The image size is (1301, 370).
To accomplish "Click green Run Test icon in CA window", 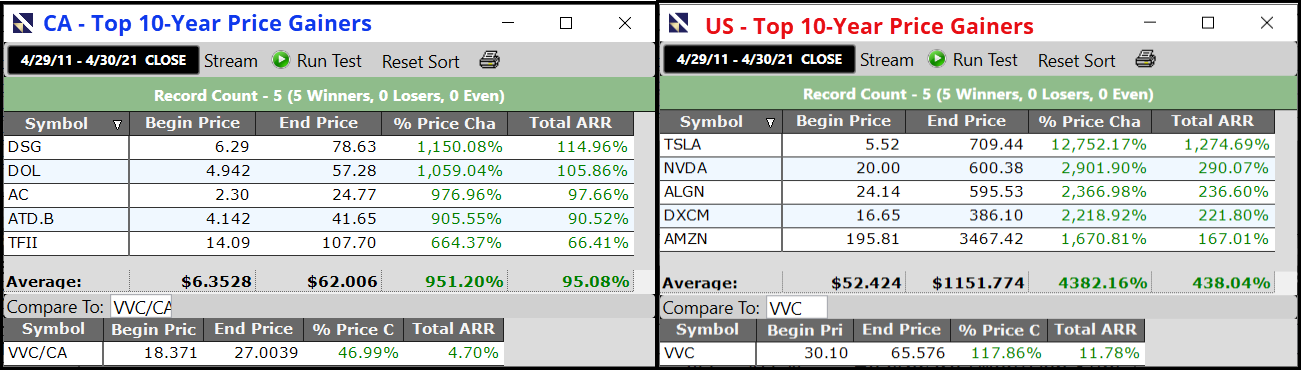I will [280, 60].
